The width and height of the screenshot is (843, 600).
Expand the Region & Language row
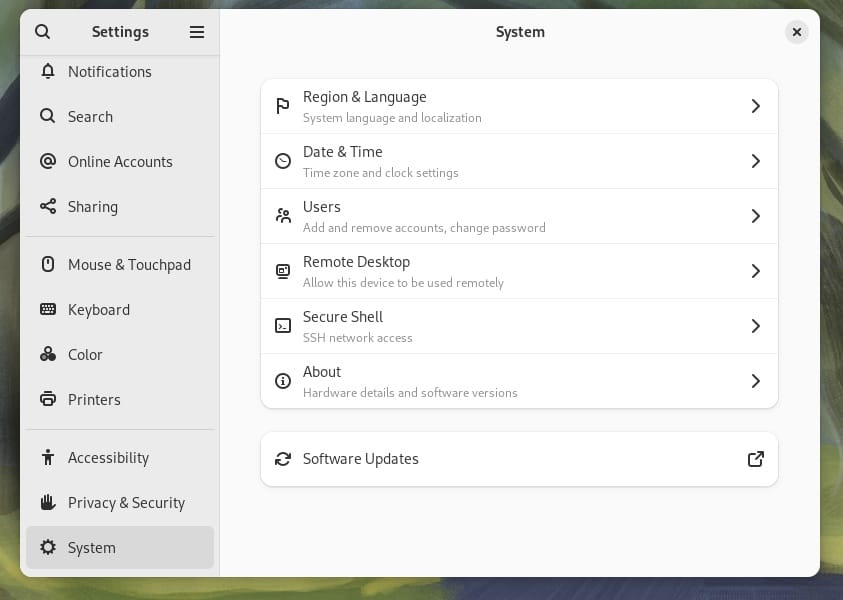(519, 106)
